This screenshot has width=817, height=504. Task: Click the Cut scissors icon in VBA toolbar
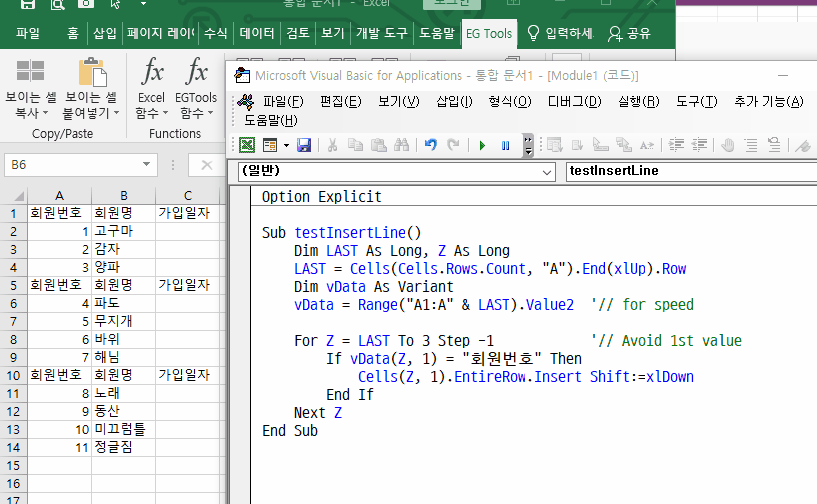point(332,145)
